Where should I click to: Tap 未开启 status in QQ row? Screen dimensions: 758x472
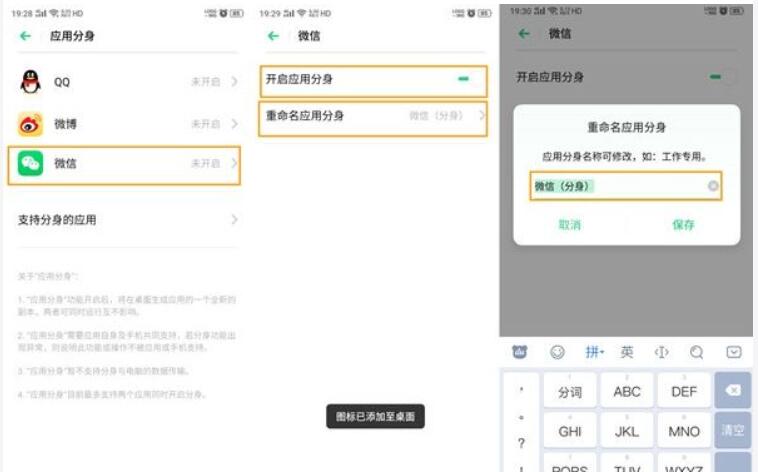[206, 82]
